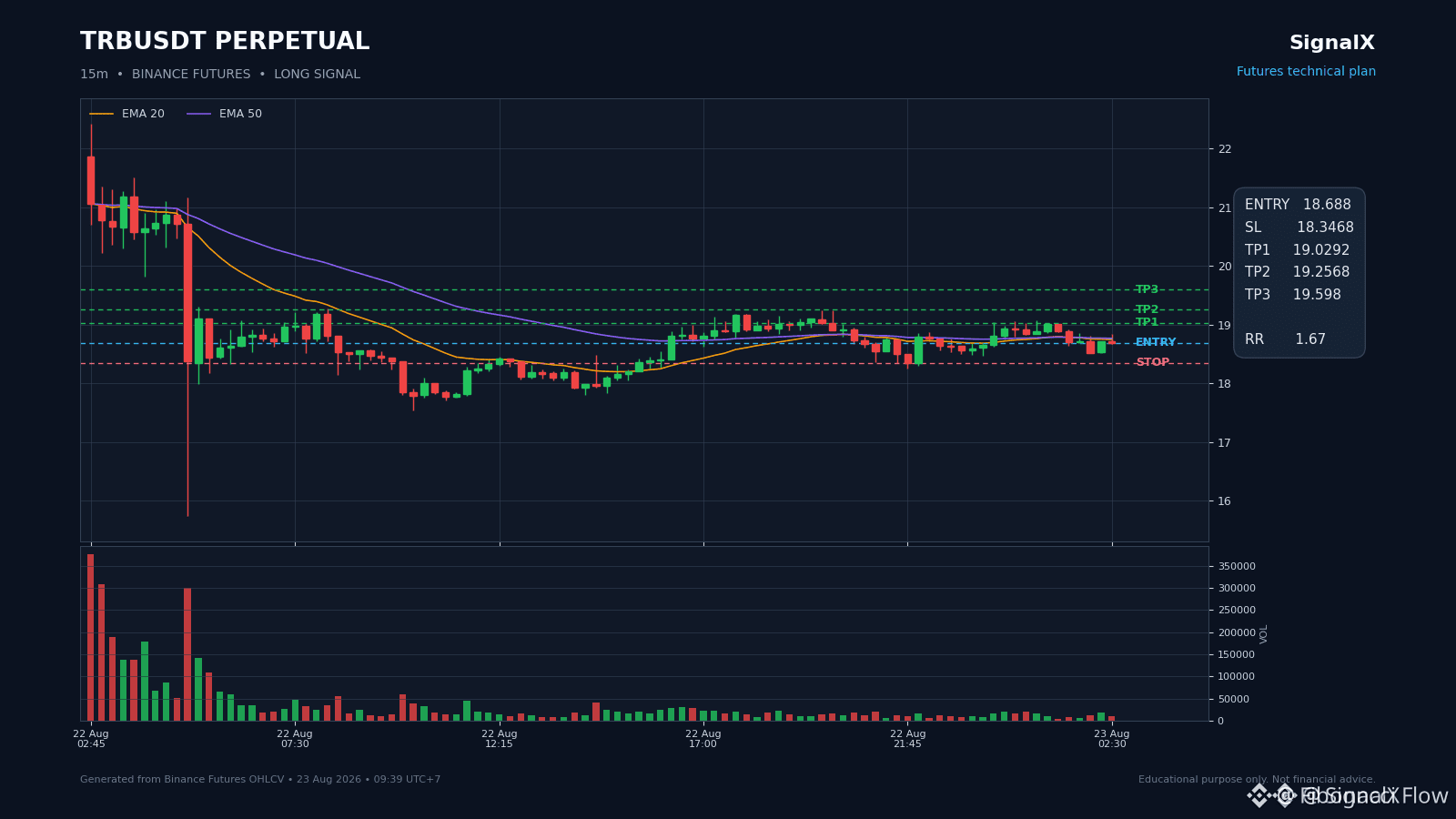
Task: Click the TP2 label on chart
Action: (x=1147, y=309)
